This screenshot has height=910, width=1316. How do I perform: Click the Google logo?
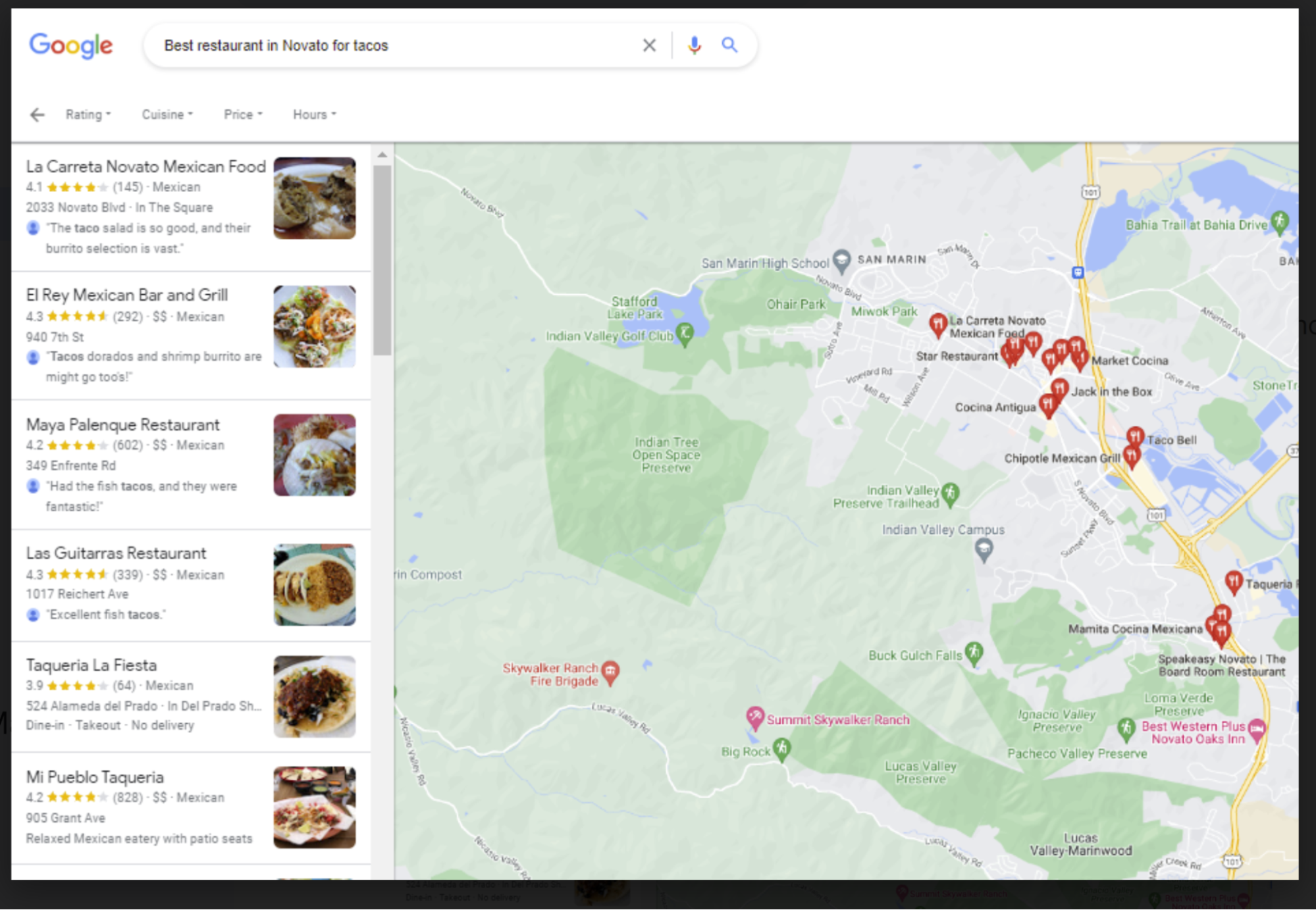tap(71, 45)
